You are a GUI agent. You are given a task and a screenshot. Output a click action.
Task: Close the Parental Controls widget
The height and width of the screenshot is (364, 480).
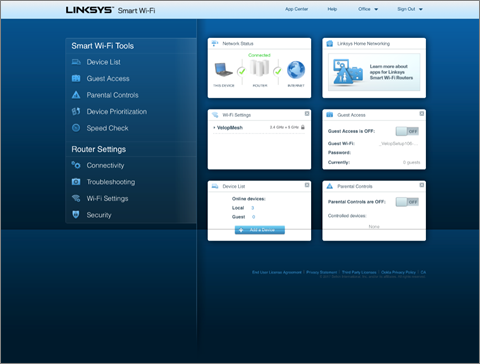tap(422, 185)
